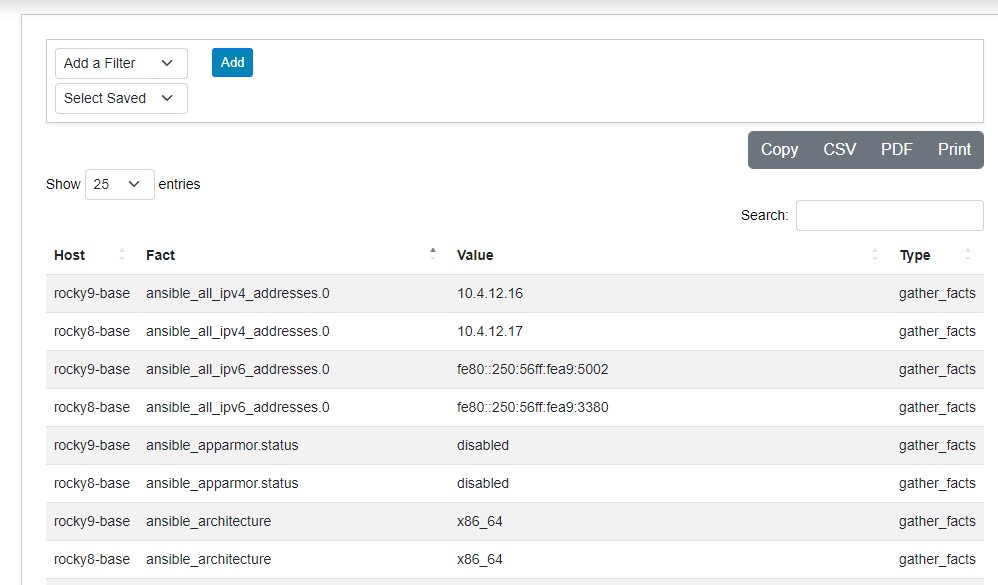Click the first ansible_apparmor.status fact cell
The height and width of the screenshot is (585, 998).
tap(222, 445)
